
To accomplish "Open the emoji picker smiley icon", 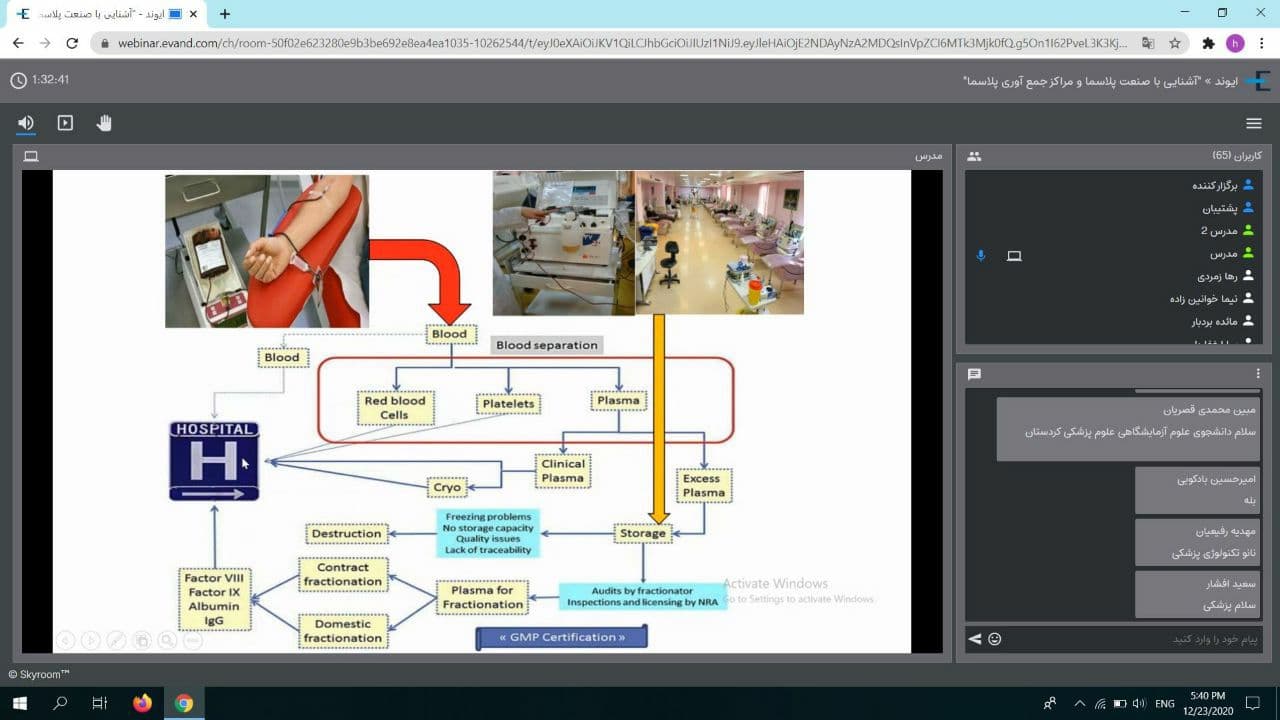I will pyautogui.click(x=994, y=639).
